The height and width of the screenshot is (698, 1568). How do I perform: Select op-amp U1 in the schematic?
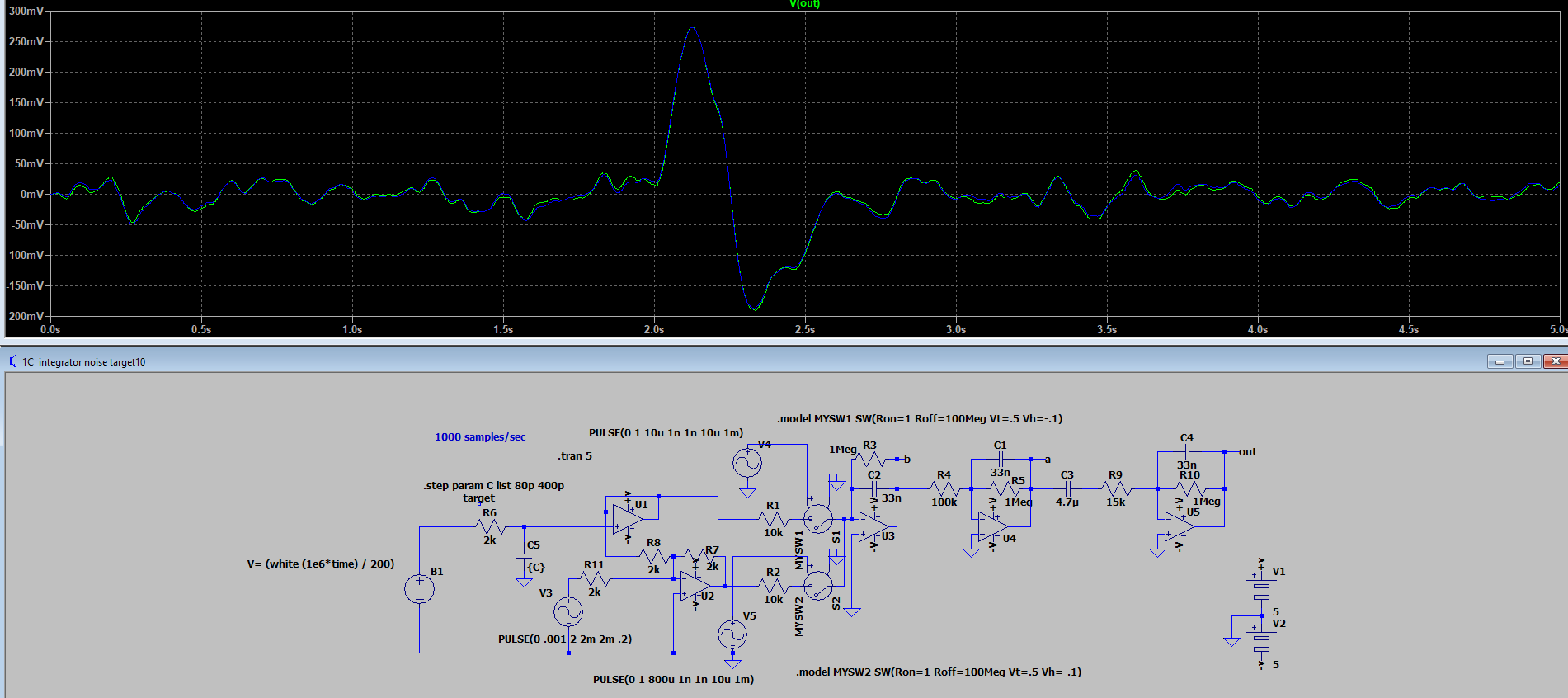pyautogui.click(x=626, y=518)
